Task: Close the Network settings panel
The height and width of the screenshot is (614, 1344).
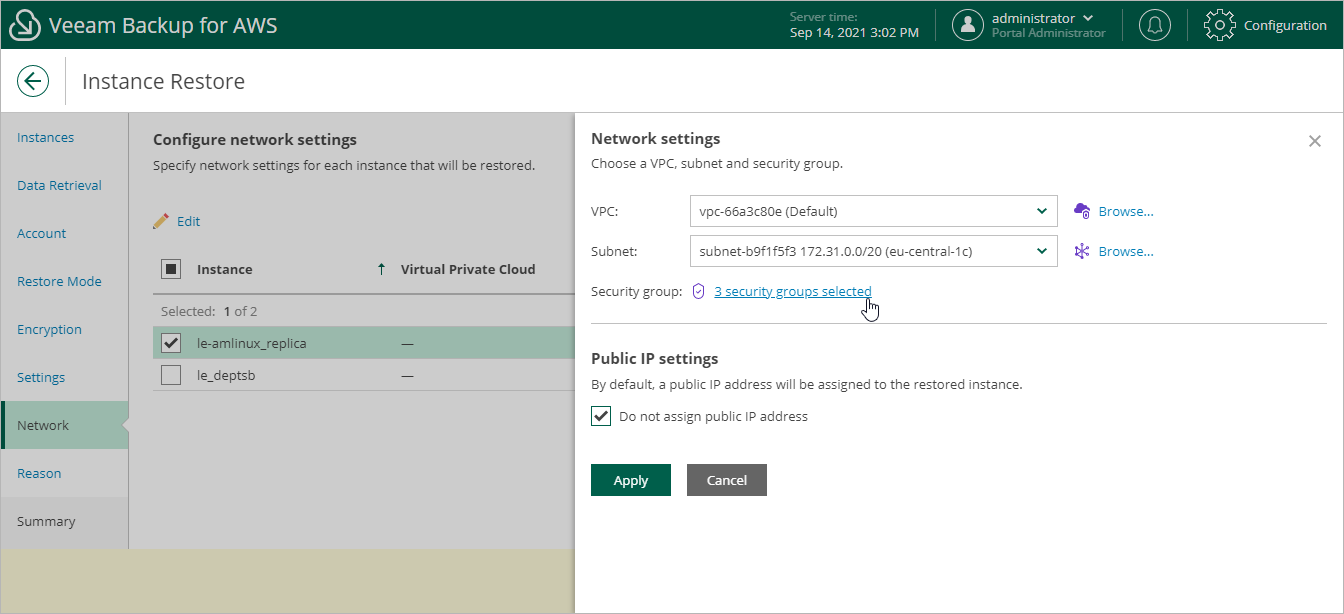Action: click(1315, 141)
